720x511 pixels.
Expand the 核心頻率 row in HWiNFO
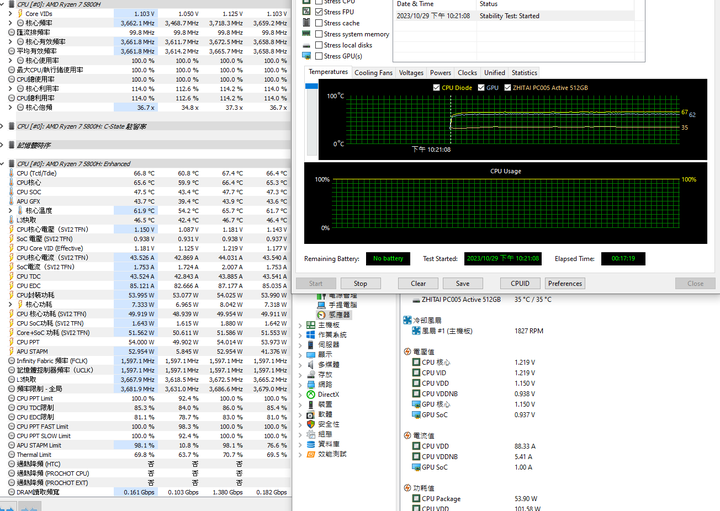10,23
